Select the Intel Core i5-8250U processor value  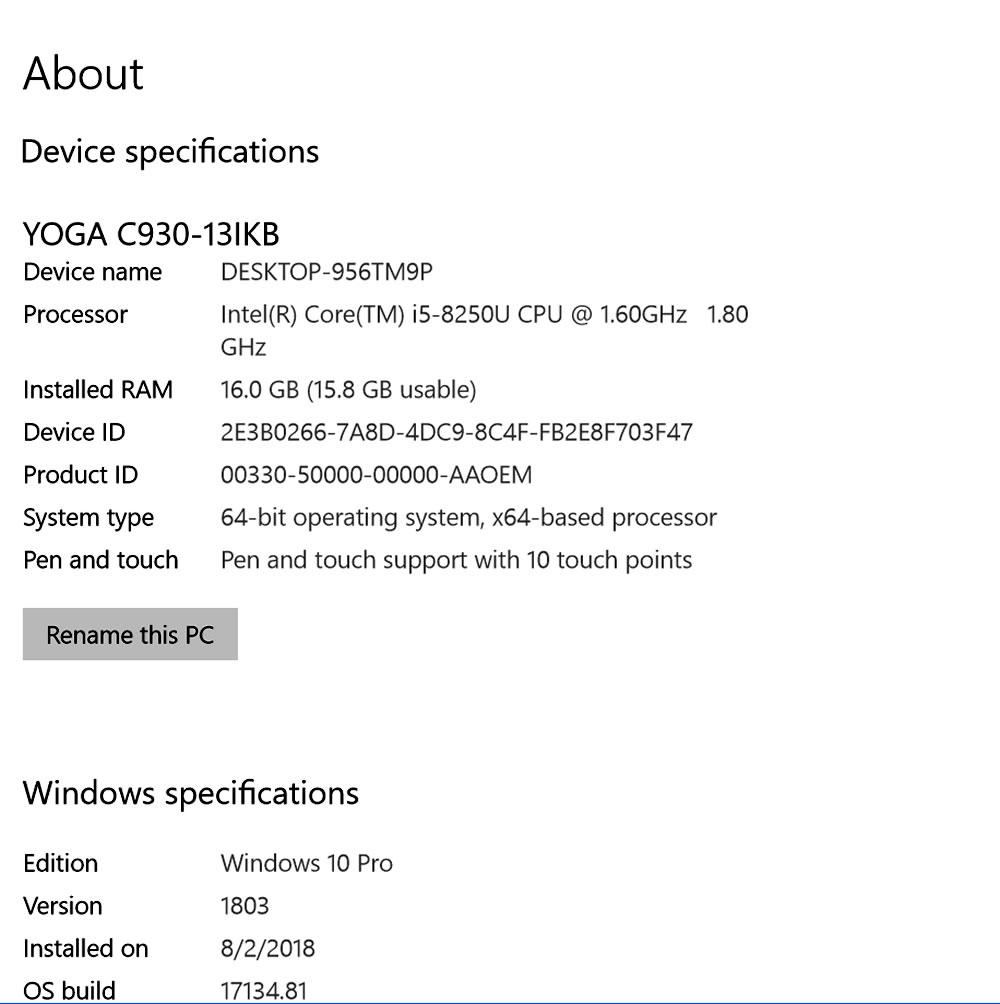(485, 330)
